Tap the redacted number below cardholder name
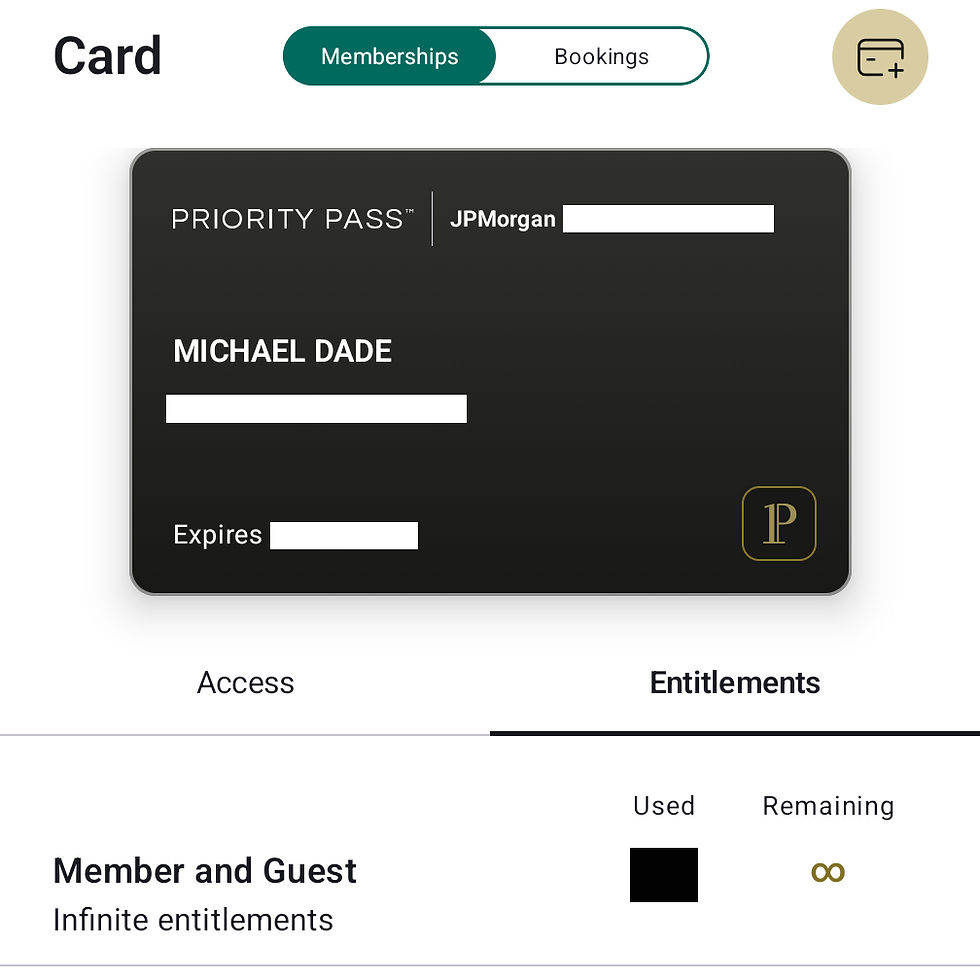The width and height of the screenshot is (980, 980). coord(316,409)
